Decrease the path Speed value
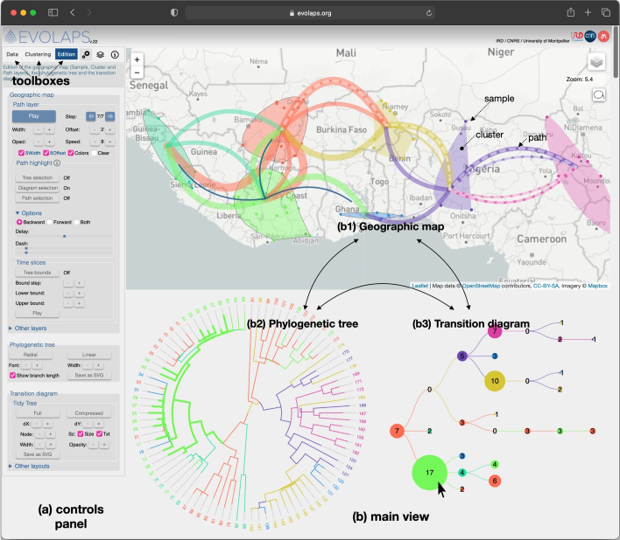This screenshot has width=620, height=540. pos(94,142)
